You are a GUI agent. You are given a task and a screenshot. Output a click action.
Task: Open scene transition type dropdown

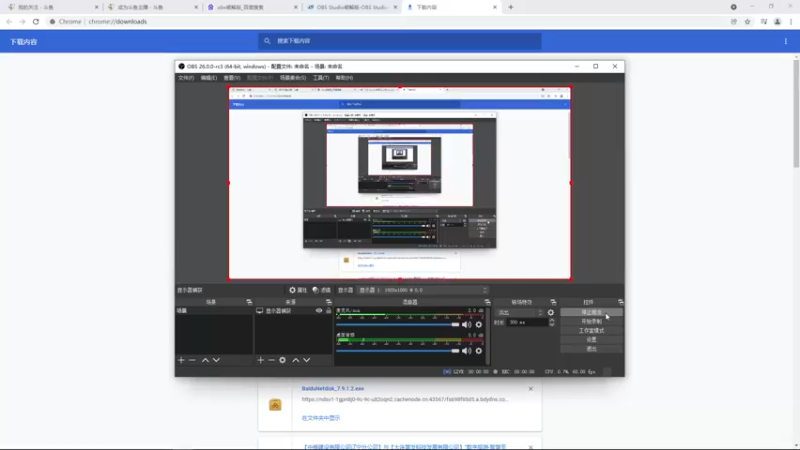tap(519, 312)
